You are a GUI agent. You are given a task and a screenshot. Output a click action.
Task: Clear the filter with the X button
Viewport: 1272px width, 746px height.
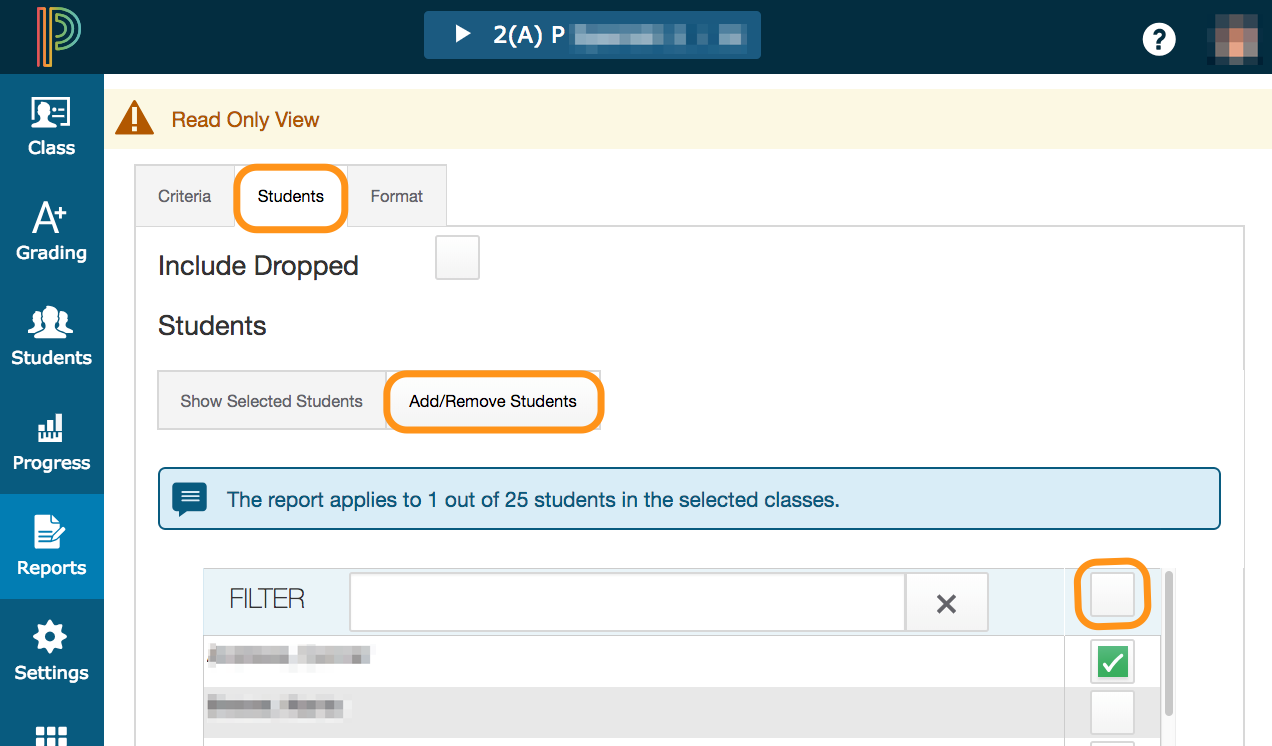(946, 603)
